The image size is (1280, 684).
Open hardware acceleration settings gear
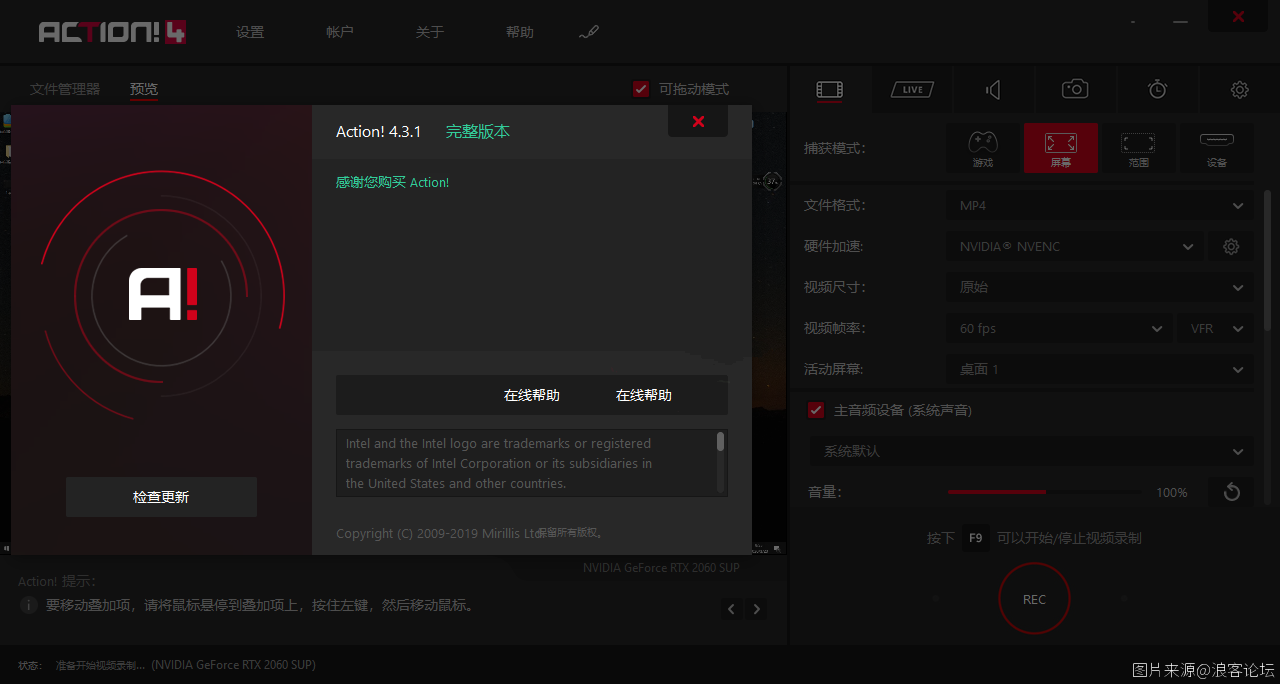[x=1231, y=246]
